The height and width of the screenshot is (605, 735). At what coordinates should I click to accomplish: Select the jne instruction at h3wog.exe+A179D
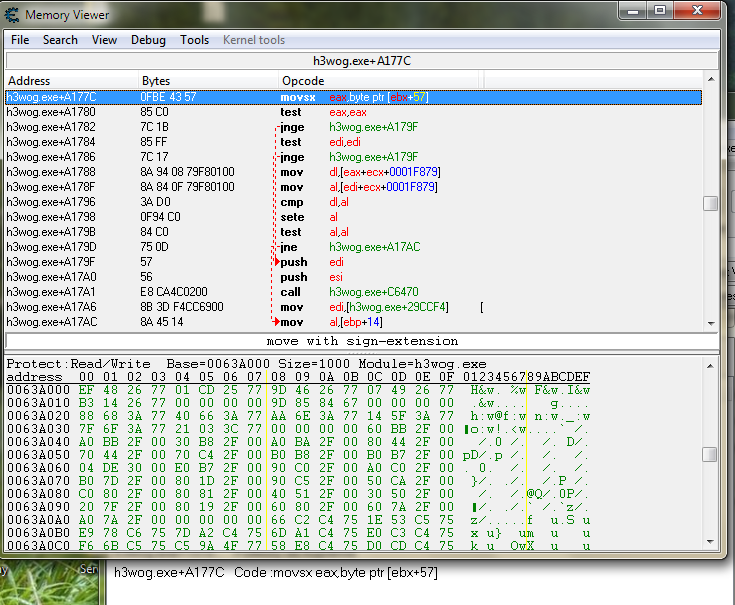click(350, 247)
